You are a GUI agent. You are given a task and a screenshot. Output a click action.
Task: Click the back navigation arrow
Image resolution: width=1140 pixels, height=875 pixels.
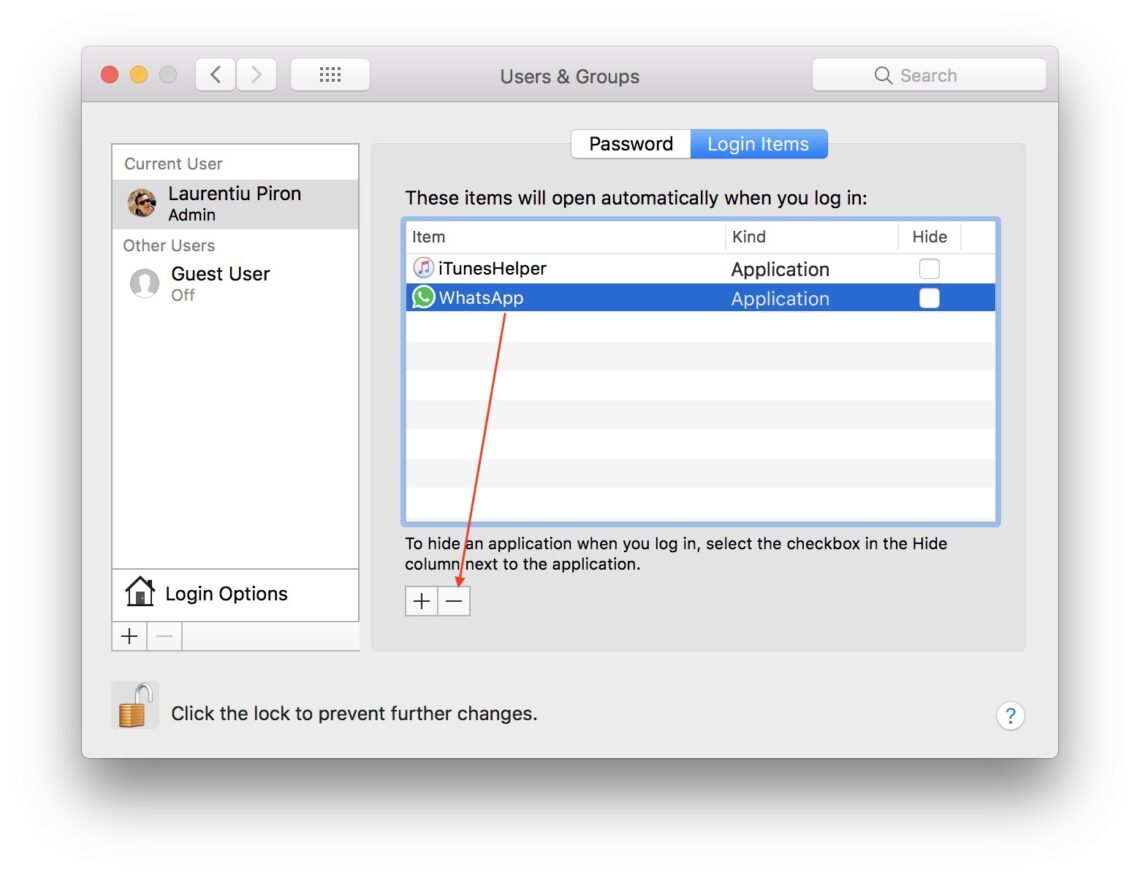click(214, 74)
